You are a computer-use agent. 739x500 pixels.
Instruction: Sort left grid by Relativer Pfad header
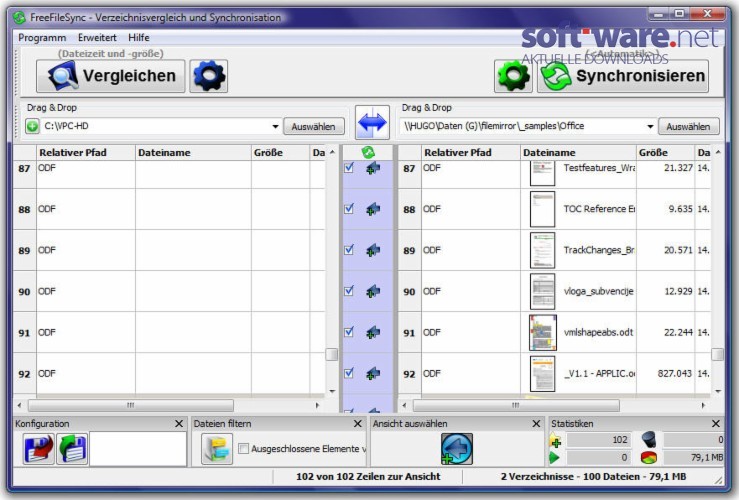pos(86,153)
